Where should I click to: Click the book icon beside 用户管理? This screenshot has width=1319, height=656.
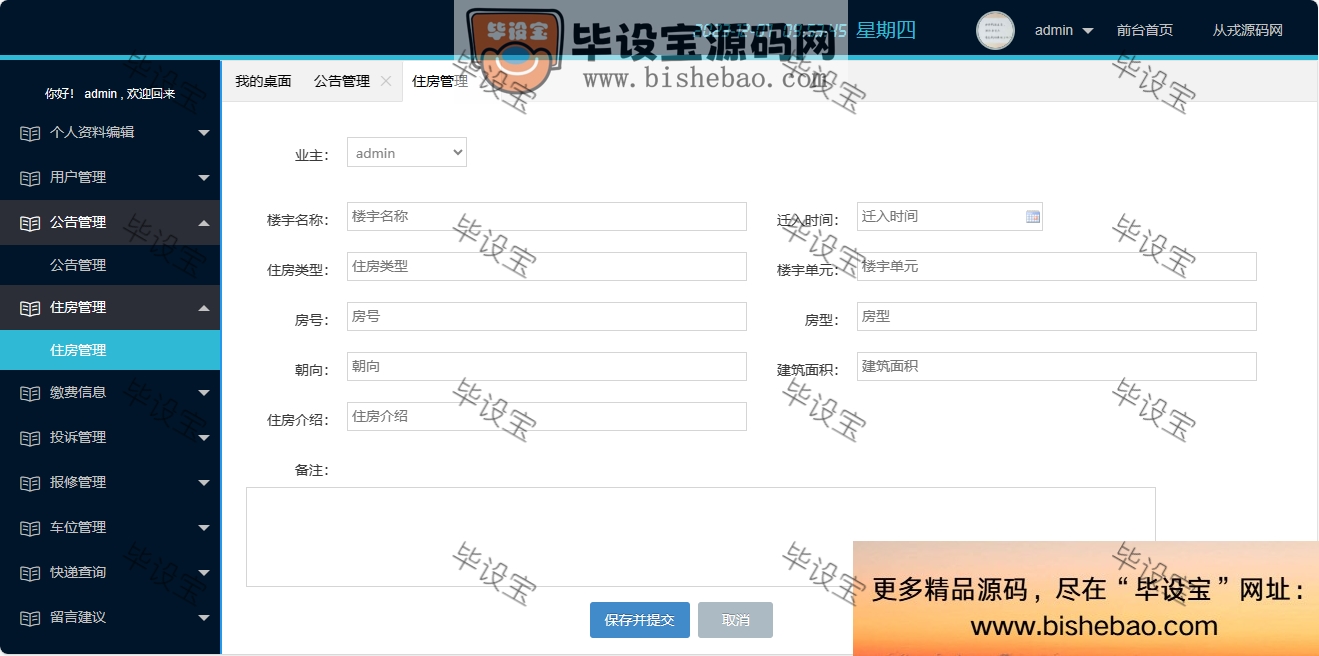point(30,177)
